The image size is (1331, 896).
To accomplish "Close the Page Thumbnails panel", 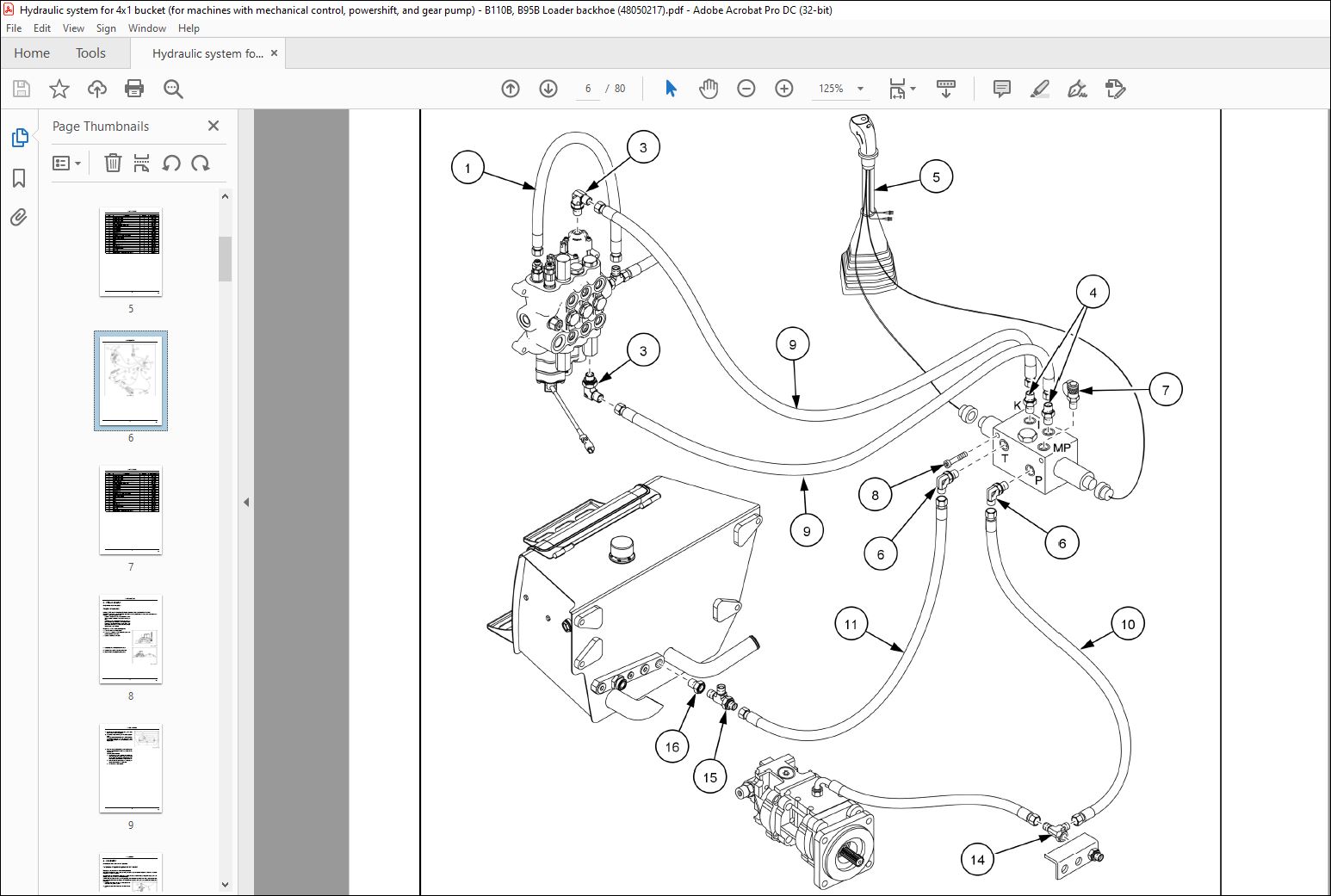I will coord(214,126).
